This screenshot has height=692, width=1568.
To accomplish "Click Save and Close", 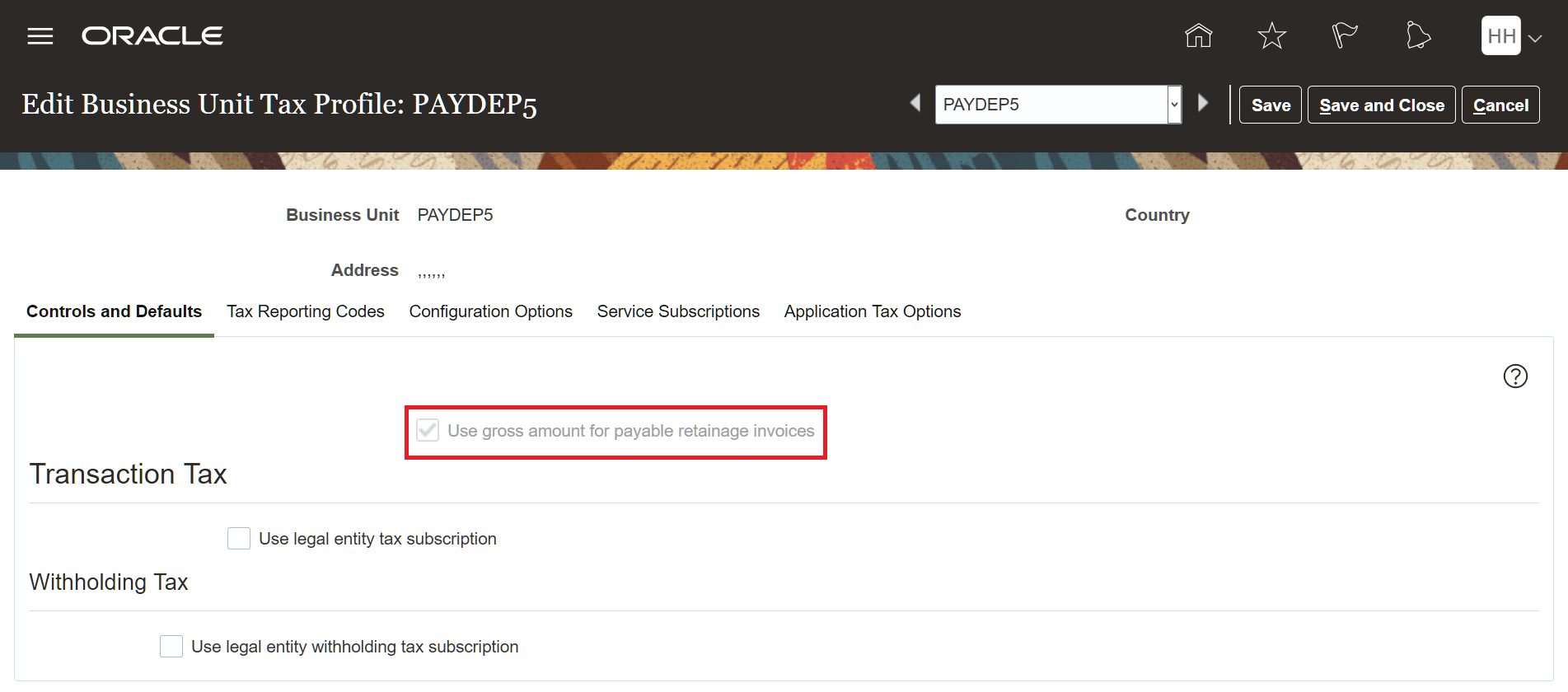I will coord(1382,105).
